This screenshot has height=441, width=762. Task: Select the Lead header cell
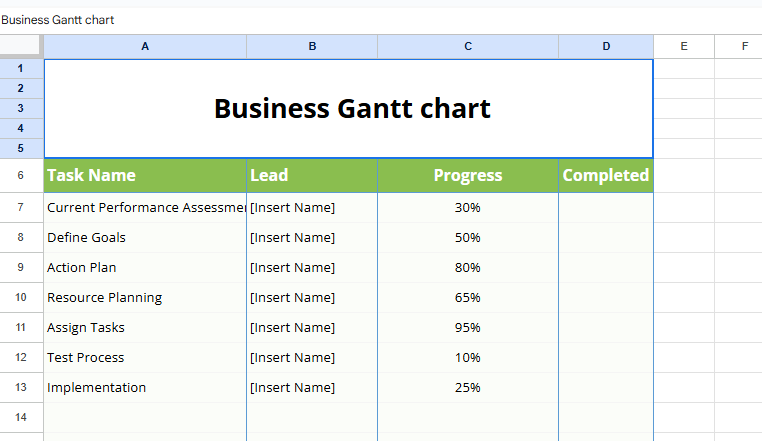pos(311,175)
